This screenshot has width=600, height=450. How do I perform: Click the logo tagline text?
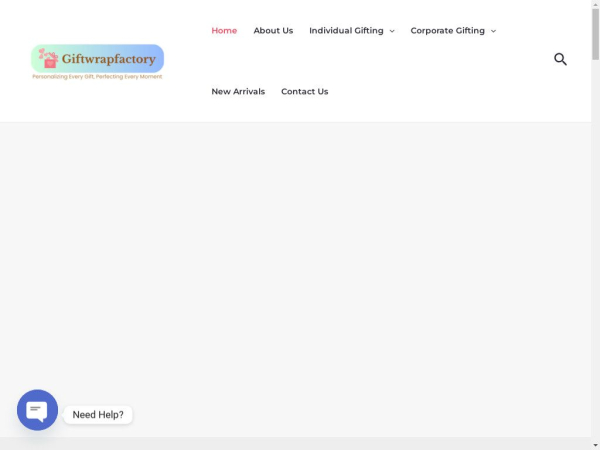[x=97, y=77]
